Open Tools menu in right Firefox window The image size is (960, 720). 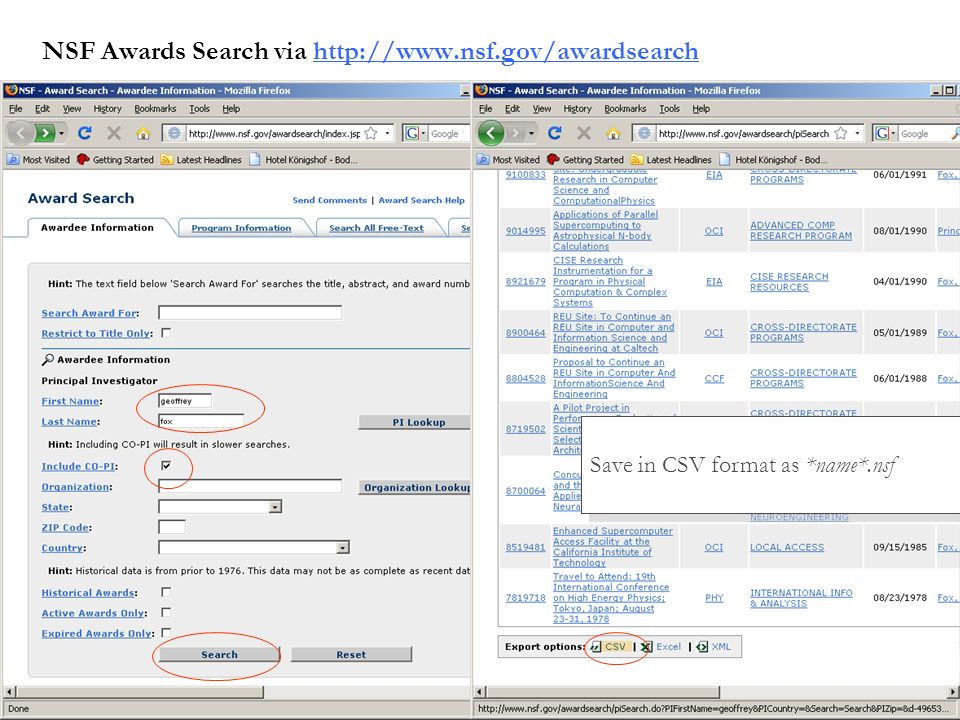(x=669, y=108)
